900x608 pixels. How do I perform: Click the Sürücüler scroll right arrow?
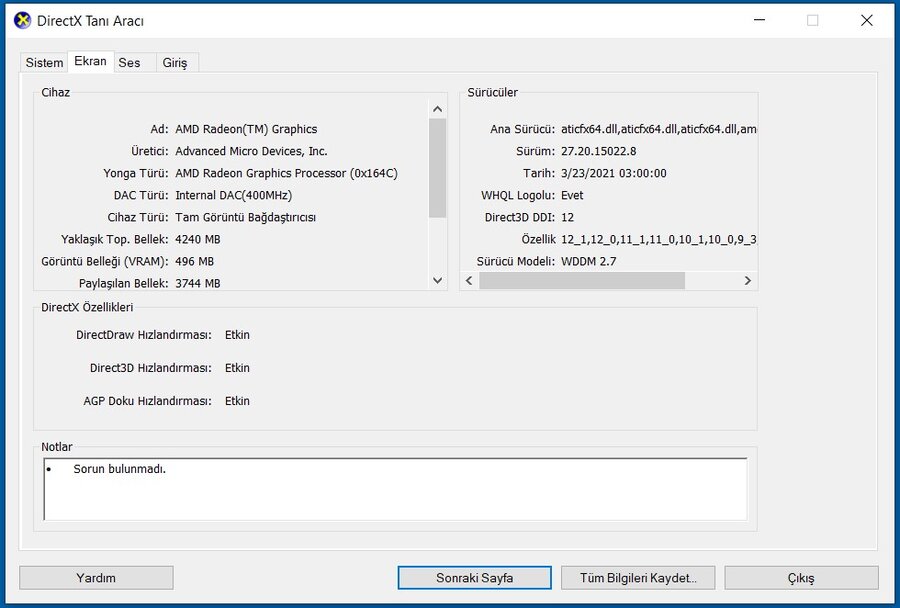[747, 281]
